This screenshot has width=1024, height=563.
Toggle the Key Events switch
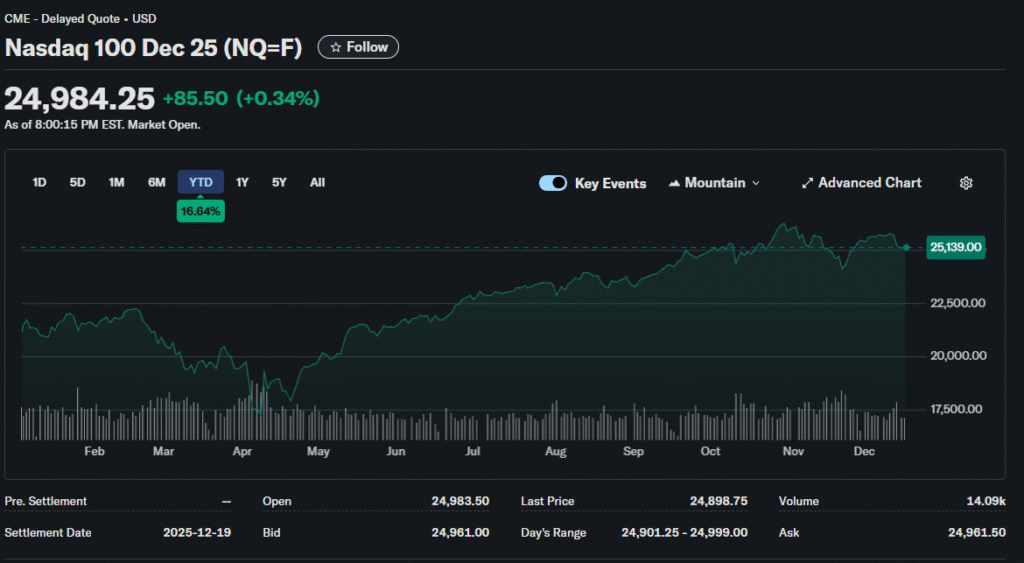click(553, 183)
